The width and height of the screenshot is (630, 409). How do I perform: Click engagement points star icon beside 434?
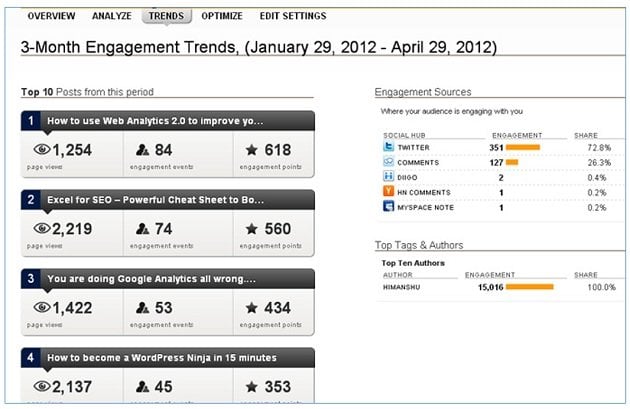pos(252,308)
